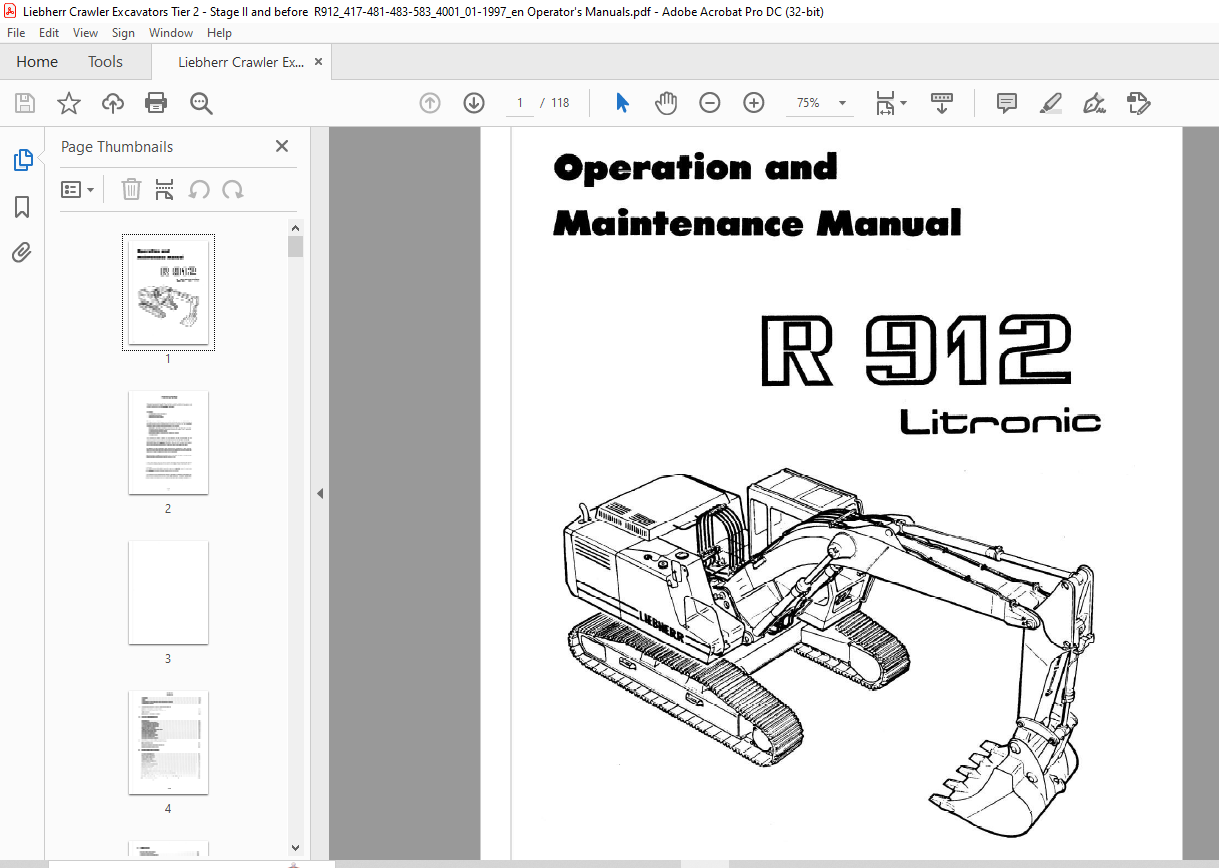Select the arrow selection tool

click(622, 103)
